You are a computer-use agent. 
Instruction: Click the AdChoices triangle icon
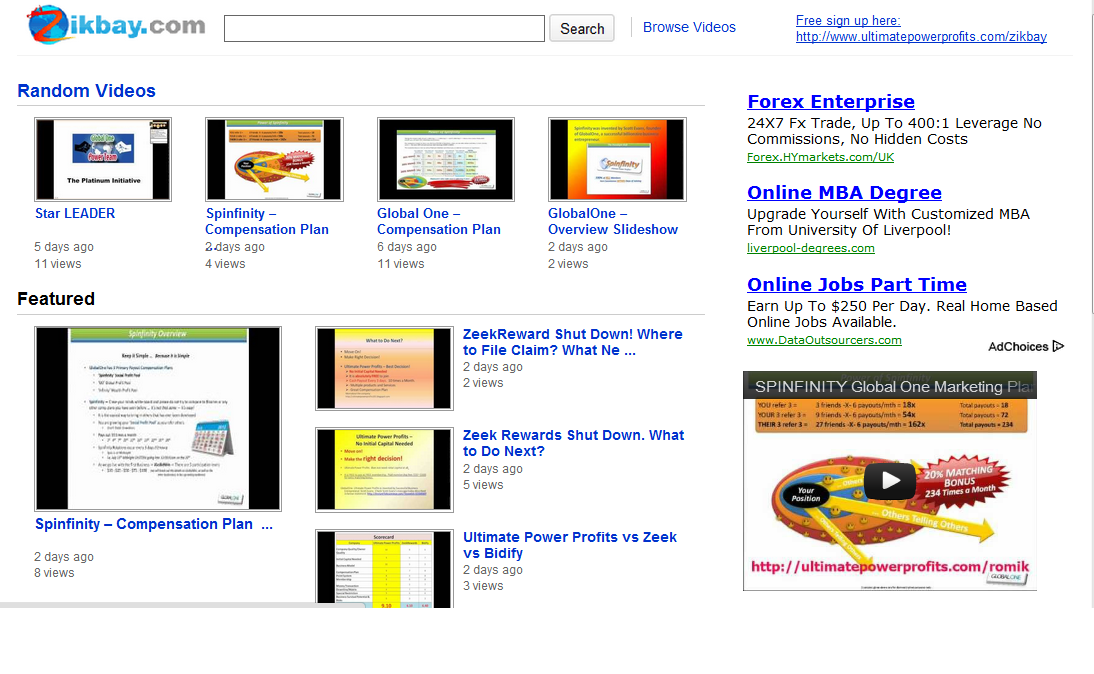[x=1058, y=346]
